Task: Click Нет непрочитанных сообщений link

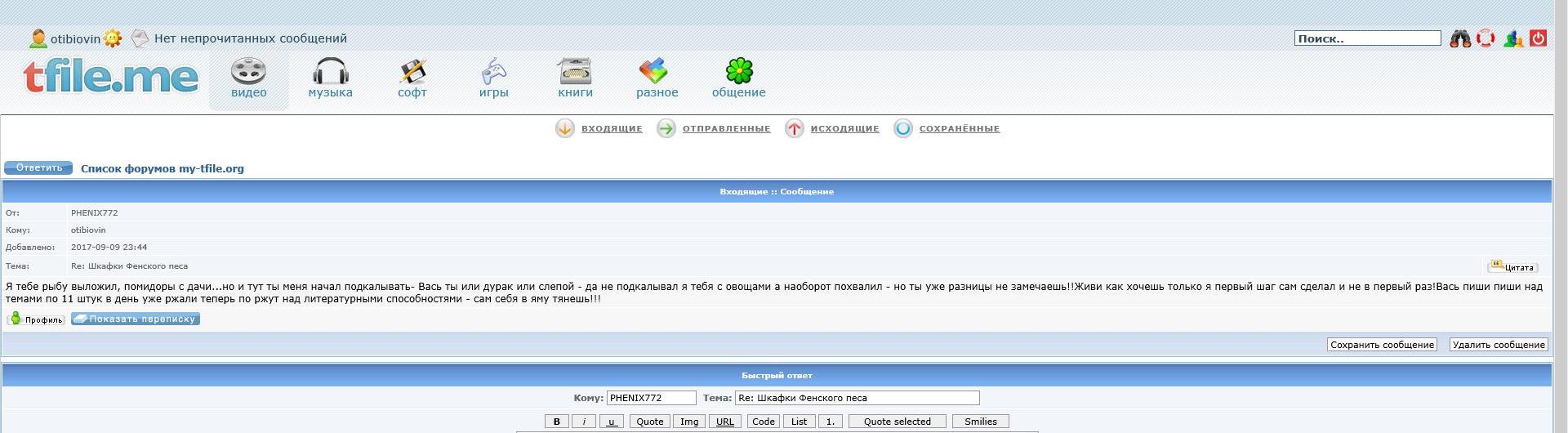Action: click(x=251, y=38)
